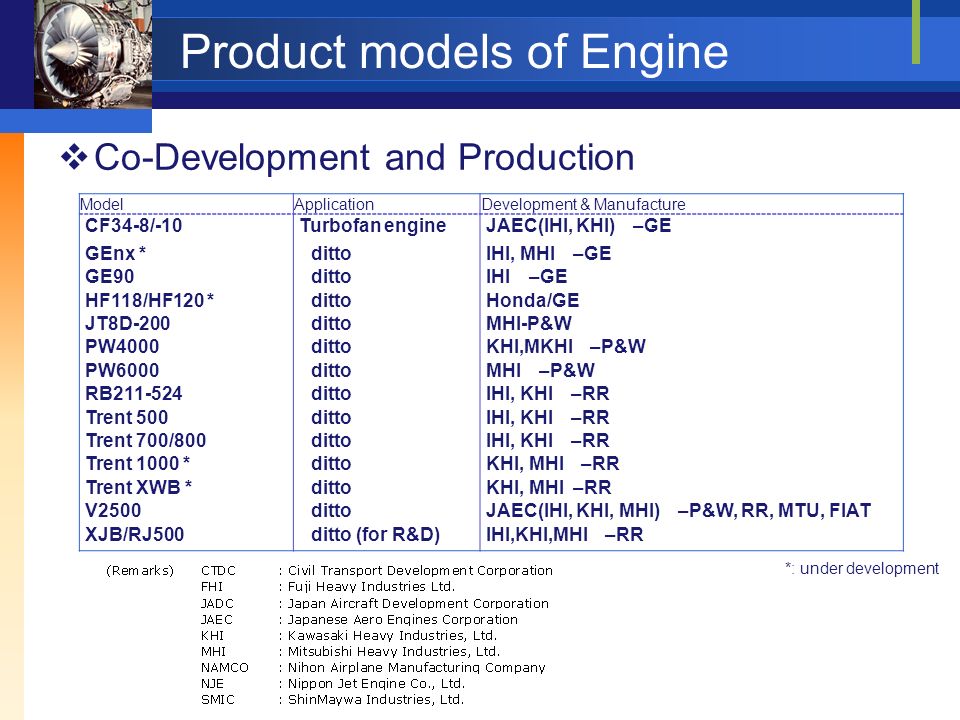Click 'Japanese Aero Engines Corporation' text
Image resolution: width=960 pixels, height=720 pixels.
403,620
